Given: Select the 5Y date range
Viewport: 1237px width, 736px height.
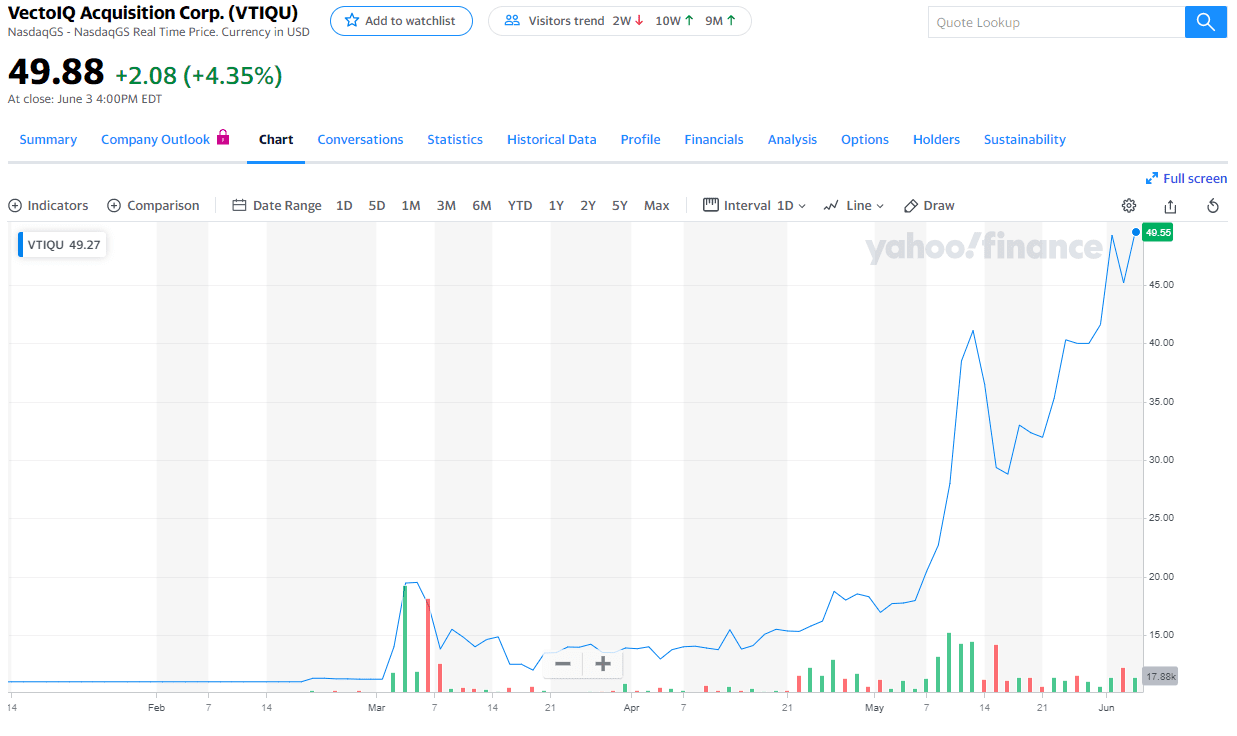Looking at the screenshot, I should coord(620,206).
